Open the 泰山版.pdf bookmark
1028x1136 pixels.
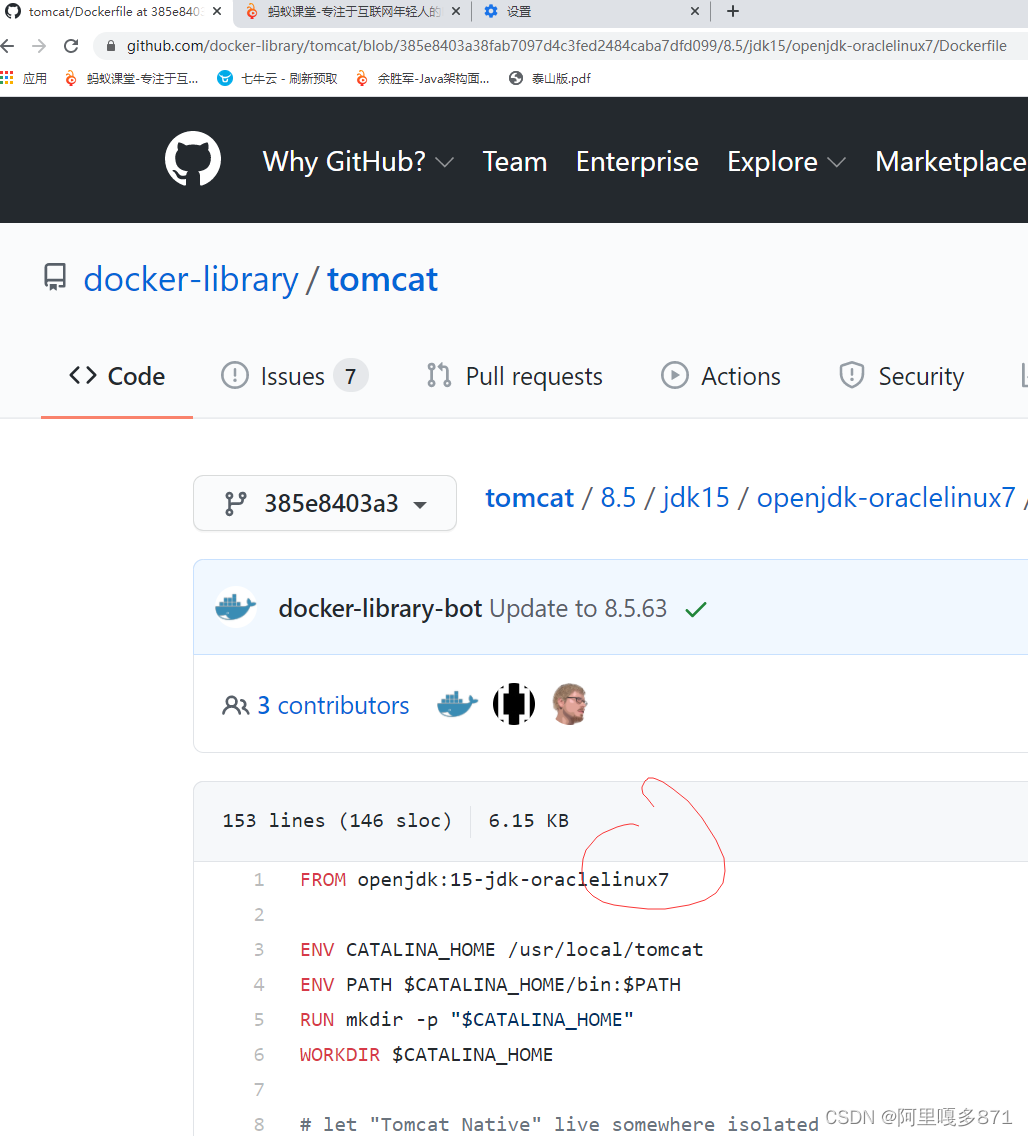point(551,78)
